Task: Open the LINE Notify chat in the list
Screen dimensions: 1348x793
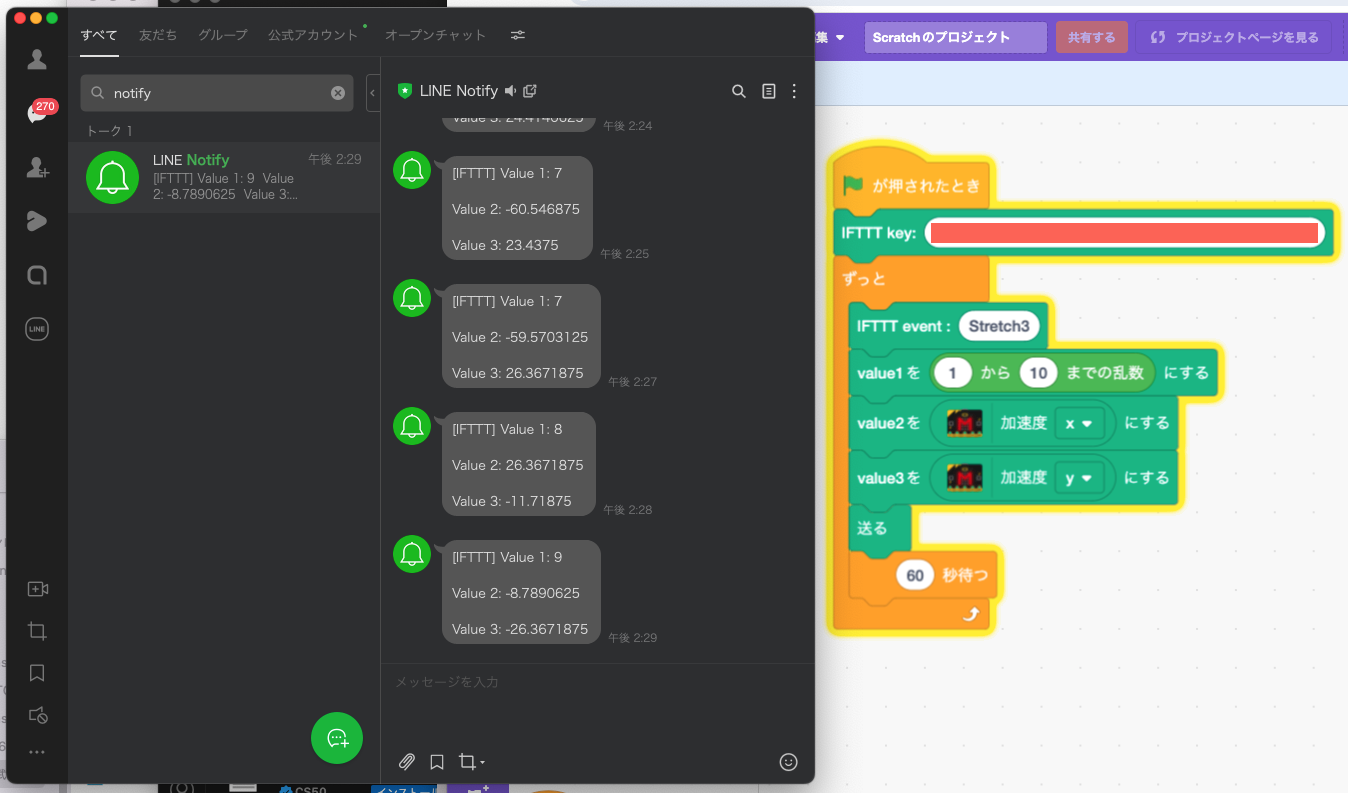Action: [x=224, y=177]
